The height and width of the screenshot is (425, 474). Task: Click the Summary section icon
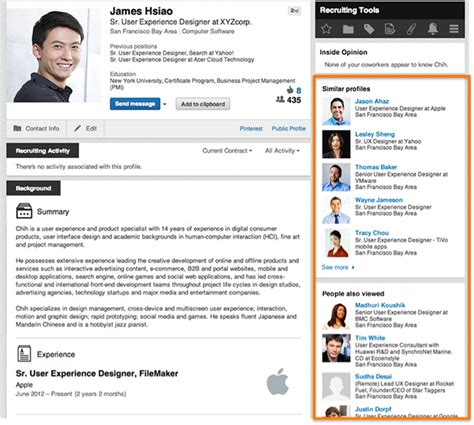point(24,211)
